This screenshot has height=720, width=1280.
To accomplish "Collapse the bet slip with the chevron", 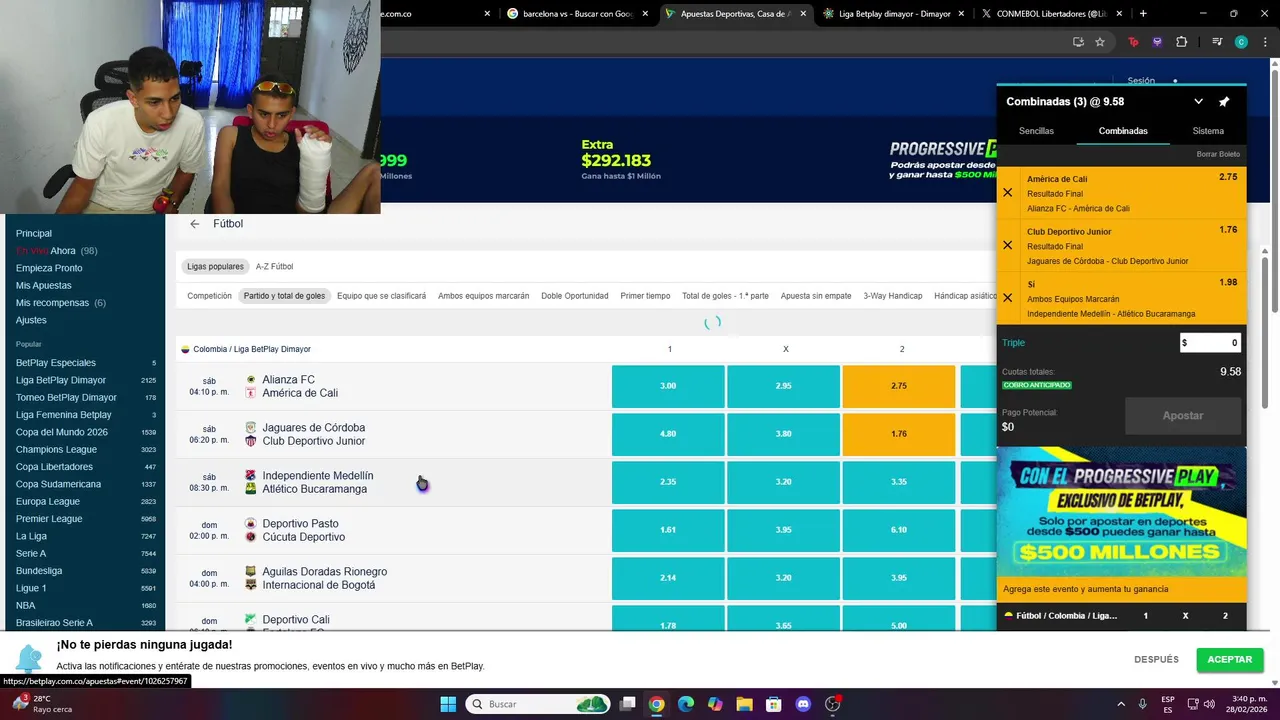I will coord(1198,102).
